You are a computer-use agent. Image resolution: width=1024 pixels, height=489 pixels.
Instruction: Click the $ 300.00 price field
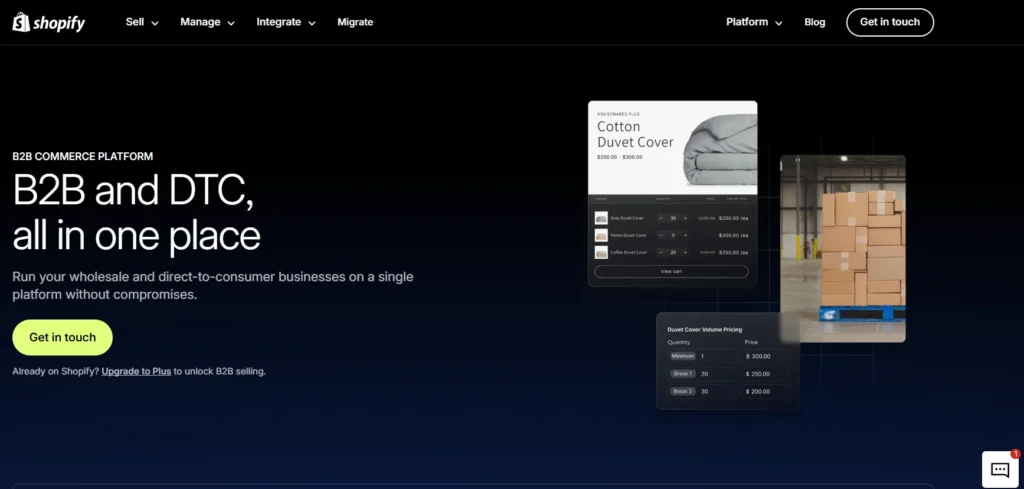765,356
